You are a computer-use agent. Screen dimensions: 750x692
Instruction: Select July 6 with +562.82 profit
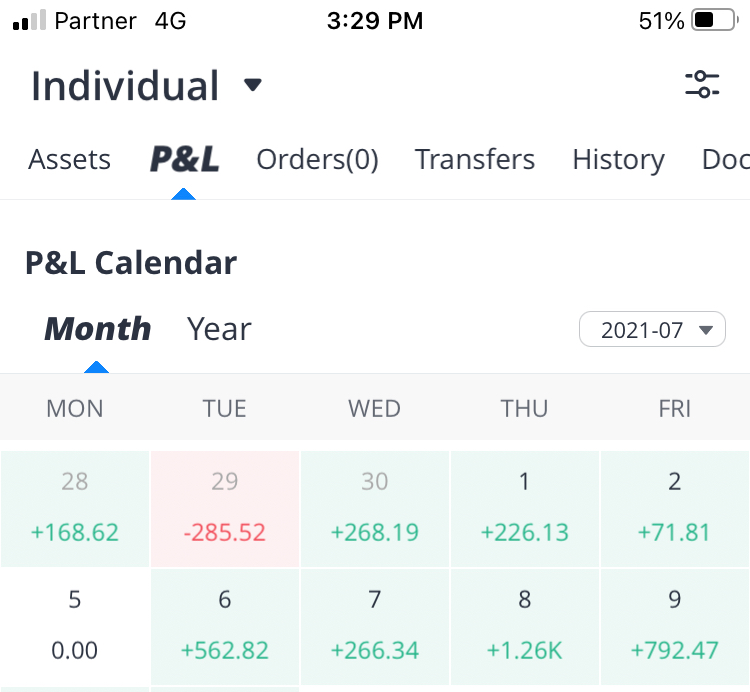pyautogui.click(x=225, y=627)
